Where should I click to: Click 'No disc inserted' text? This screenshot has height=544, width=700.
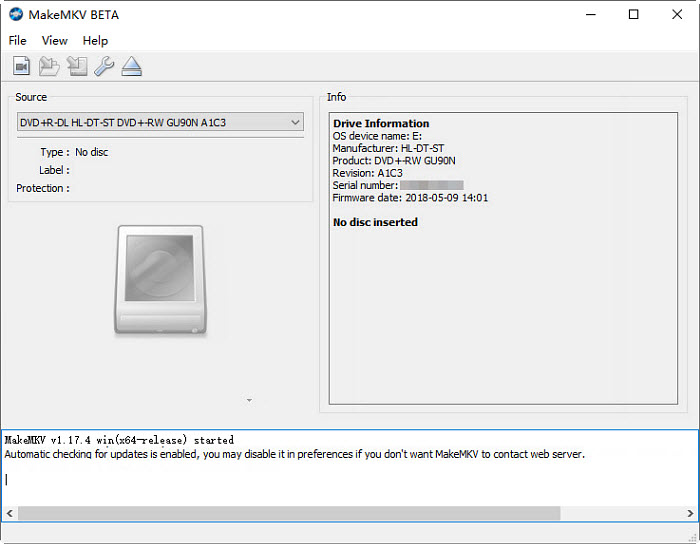coord(375,222)
